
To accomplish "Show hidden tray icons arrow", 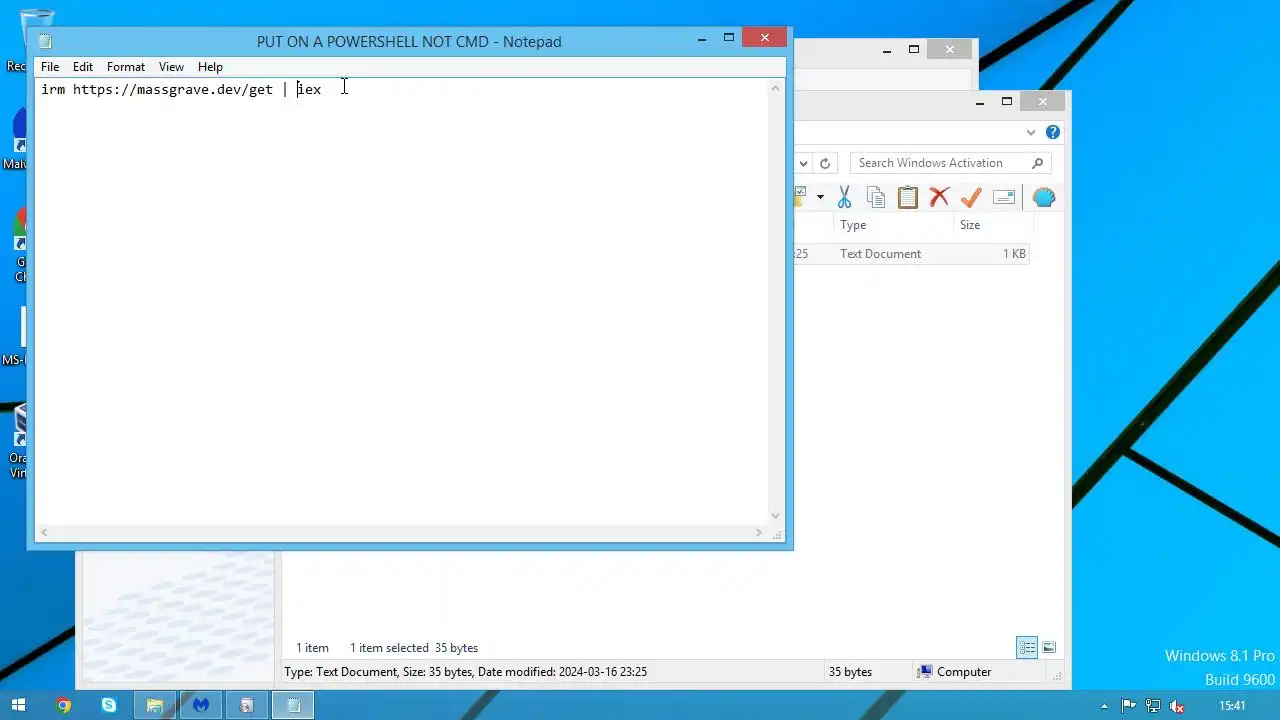I will [1105, 706].
